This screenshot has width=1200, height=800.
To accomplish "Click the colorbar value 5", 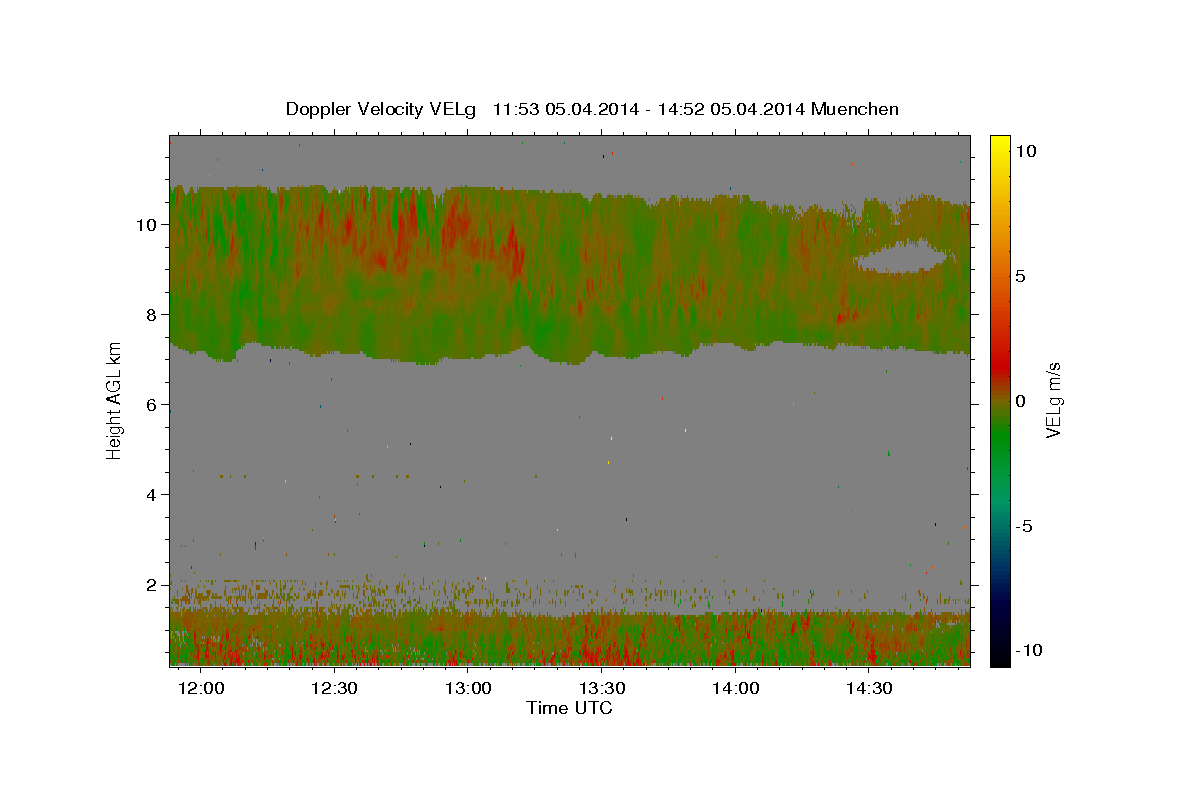I will click(1021, 276).
